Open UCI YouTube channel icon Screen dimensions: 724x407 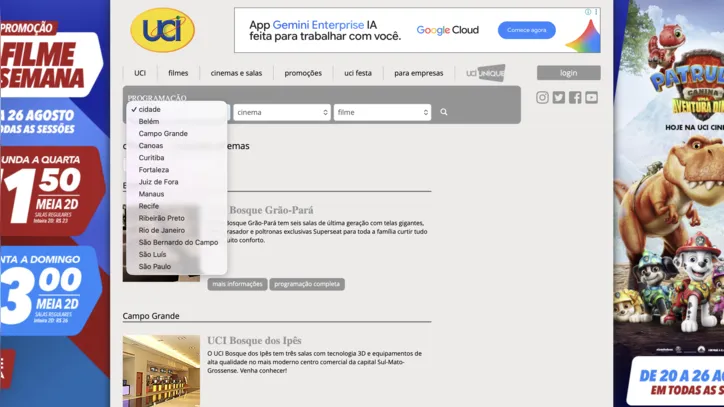click(591, 97)
